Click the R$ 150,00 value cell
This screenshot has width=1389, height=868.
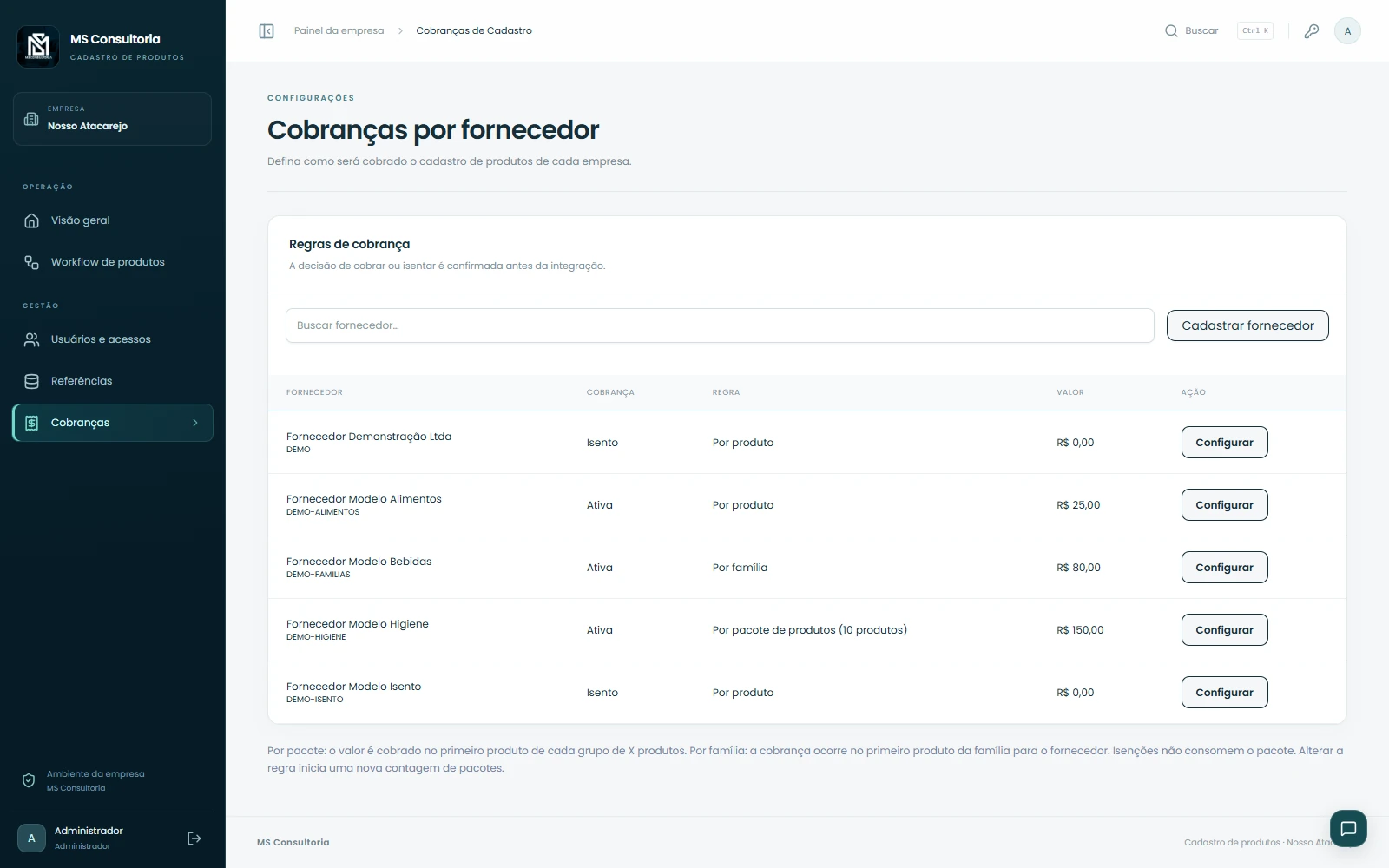pos(1080,630)
